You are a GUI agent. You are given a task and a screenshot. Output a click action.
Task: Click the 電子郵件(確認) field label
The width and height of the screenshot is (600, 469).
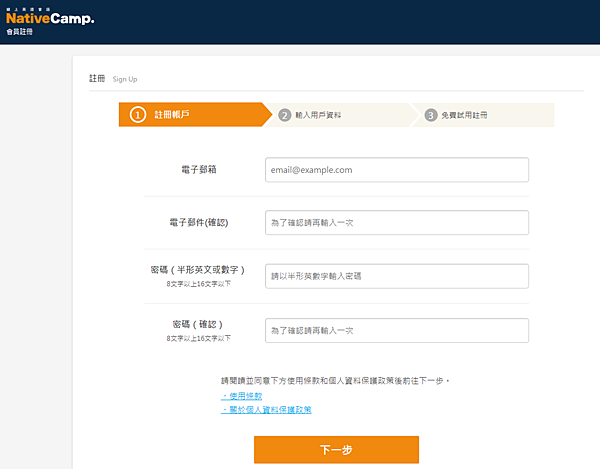point(199,222)
